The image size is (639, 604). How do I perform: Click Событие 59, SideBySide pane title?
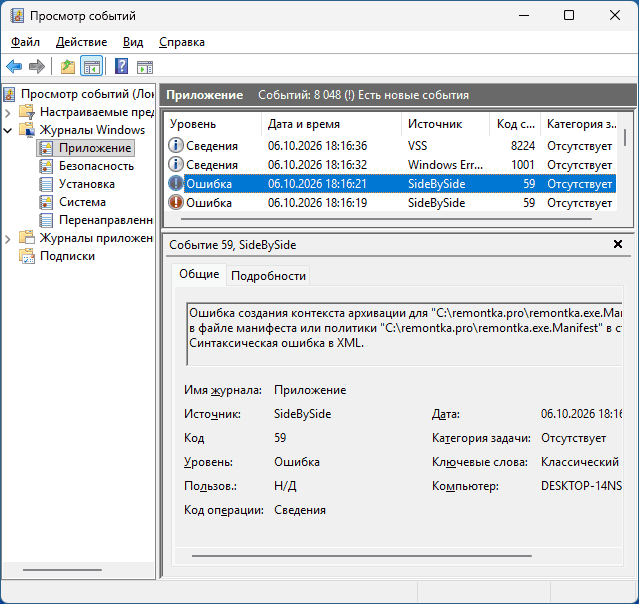tap(233, 245)
